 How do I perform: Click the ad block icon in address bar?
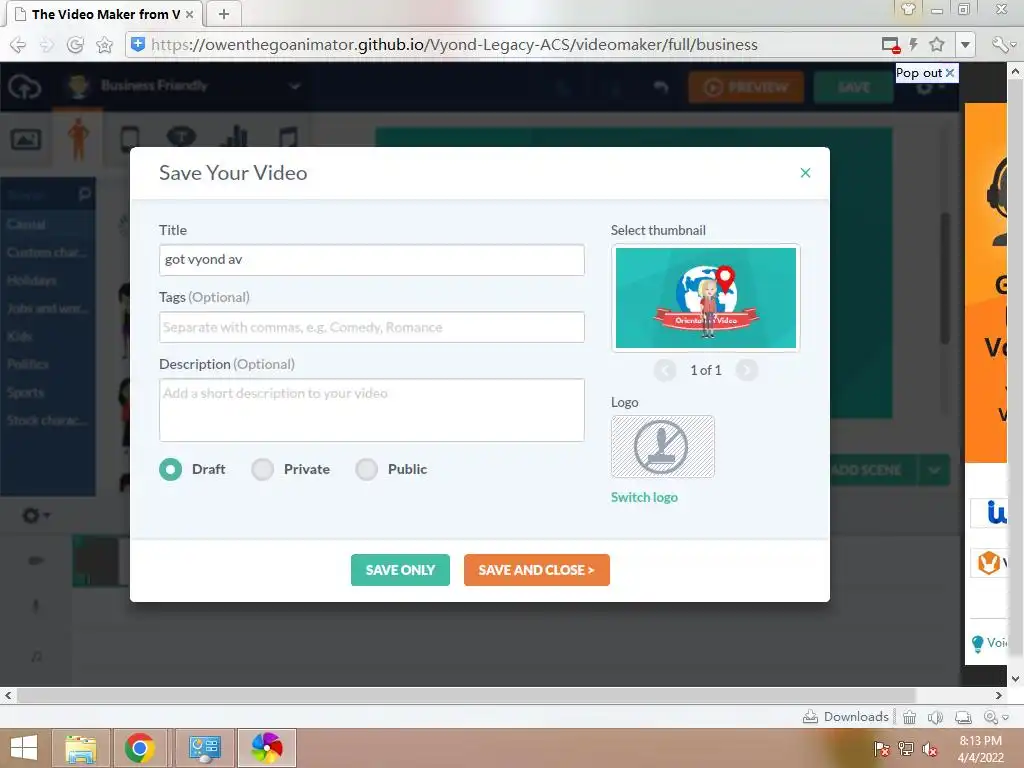coord(891,44)
